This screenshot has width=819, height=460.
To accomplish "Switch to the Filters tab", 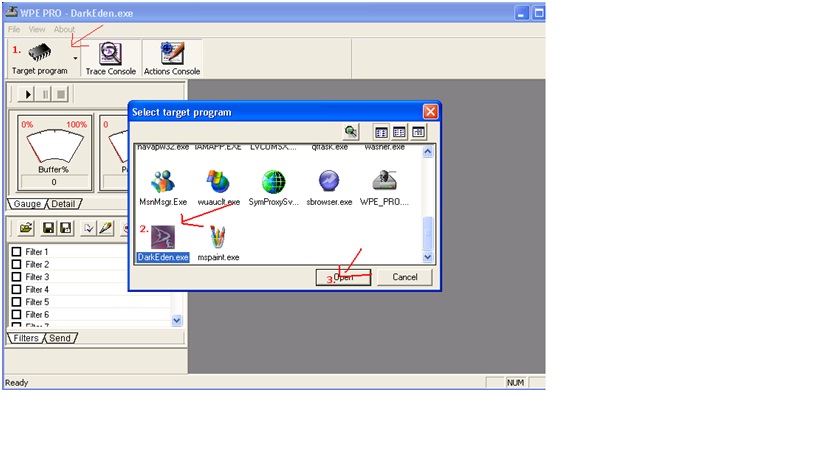I will (26, 338).
